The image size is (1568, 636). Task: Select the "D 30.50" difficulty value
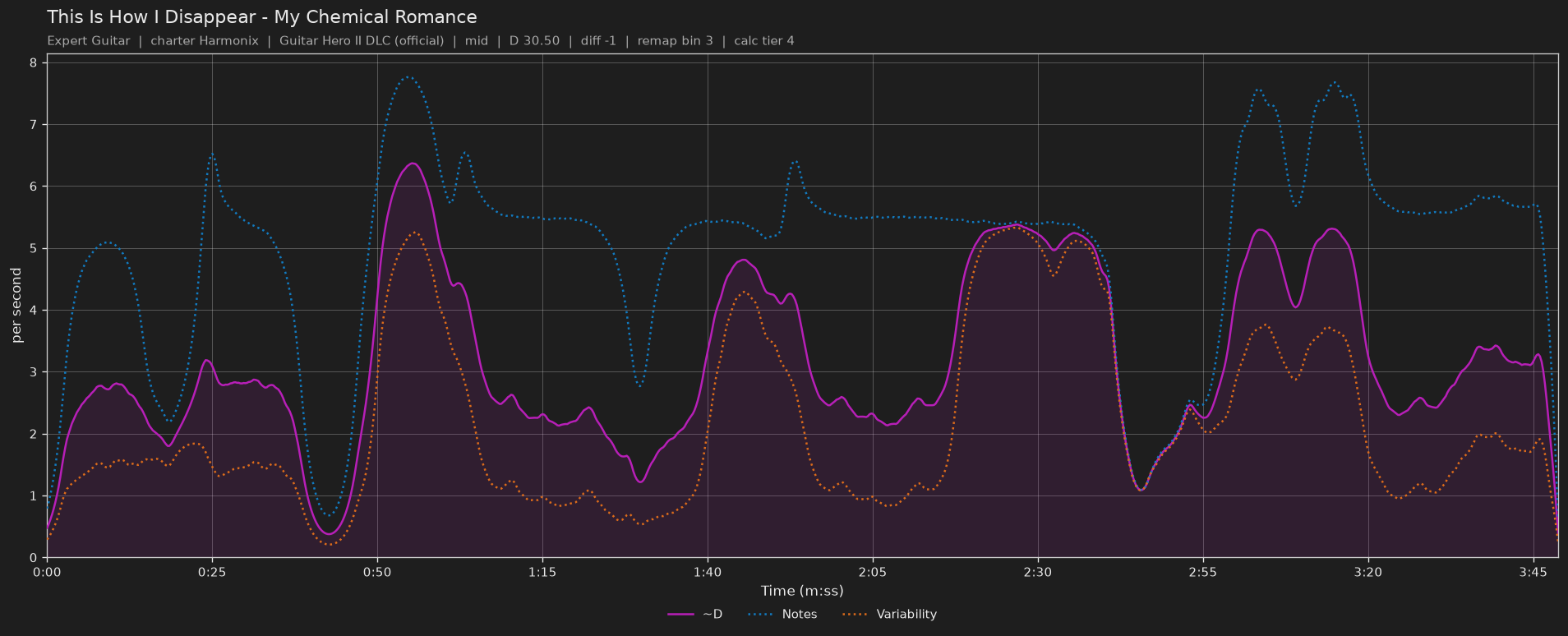click(534, 41)
